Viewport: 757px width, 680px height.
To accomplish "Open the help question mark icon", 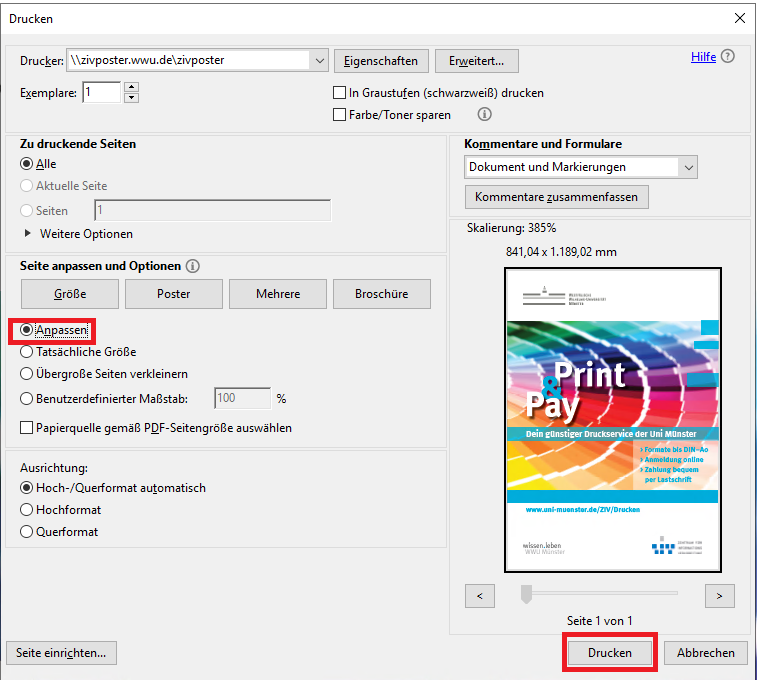I will coord(728,56).
